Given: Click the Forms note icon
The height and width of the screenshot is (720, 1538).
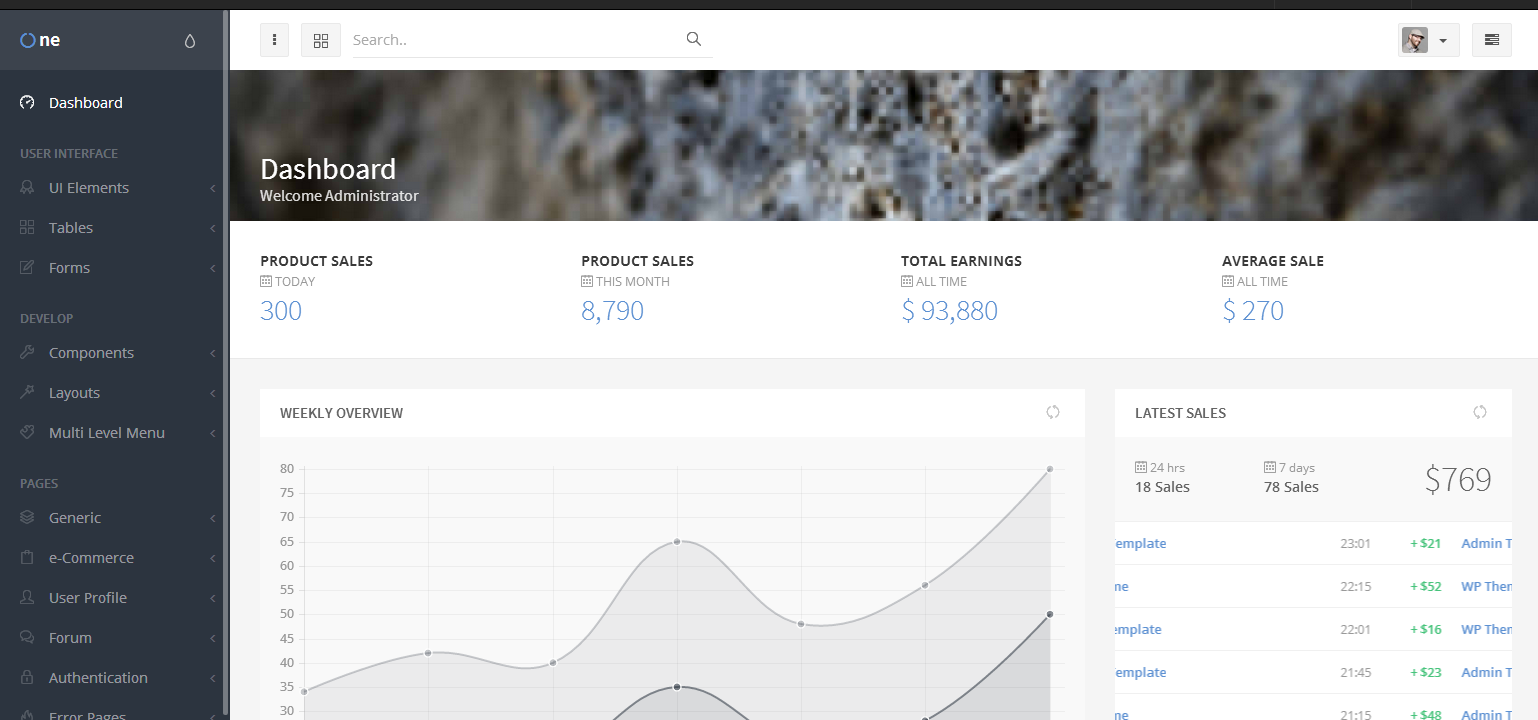Looking at the screenshot, I should point(27,268).
